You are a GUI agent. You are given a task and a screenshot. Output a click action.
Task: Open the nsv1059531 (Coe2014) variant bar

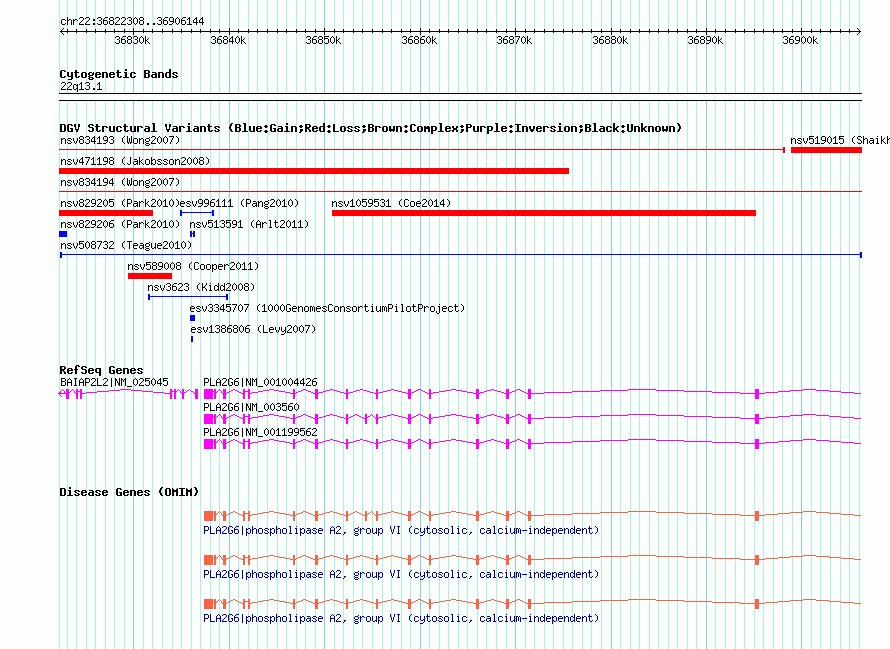tap(544, 213)
